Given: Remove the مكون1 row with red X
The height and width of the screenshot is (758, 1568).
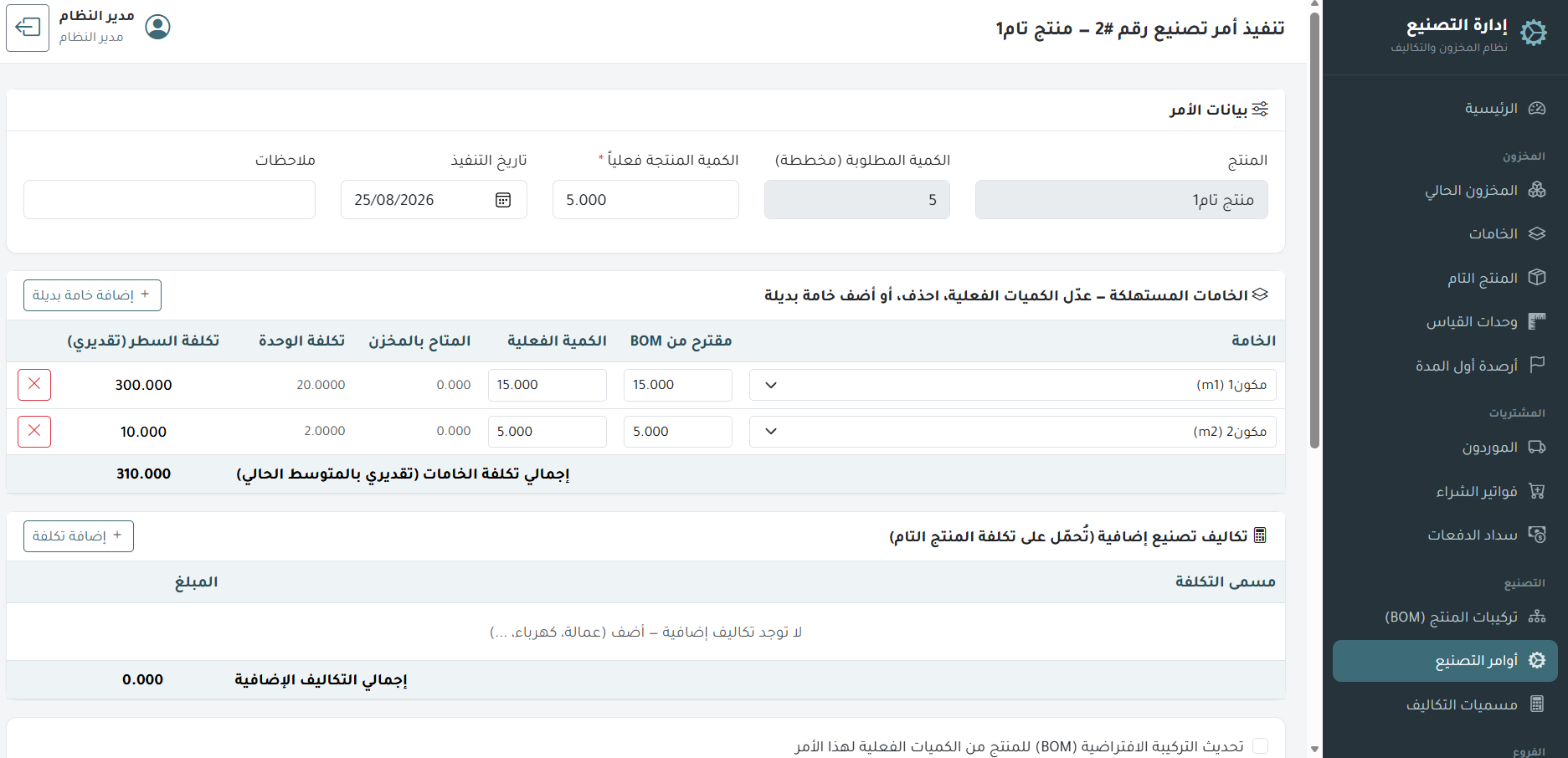Looking at the screenshot, I should [34, 385].
